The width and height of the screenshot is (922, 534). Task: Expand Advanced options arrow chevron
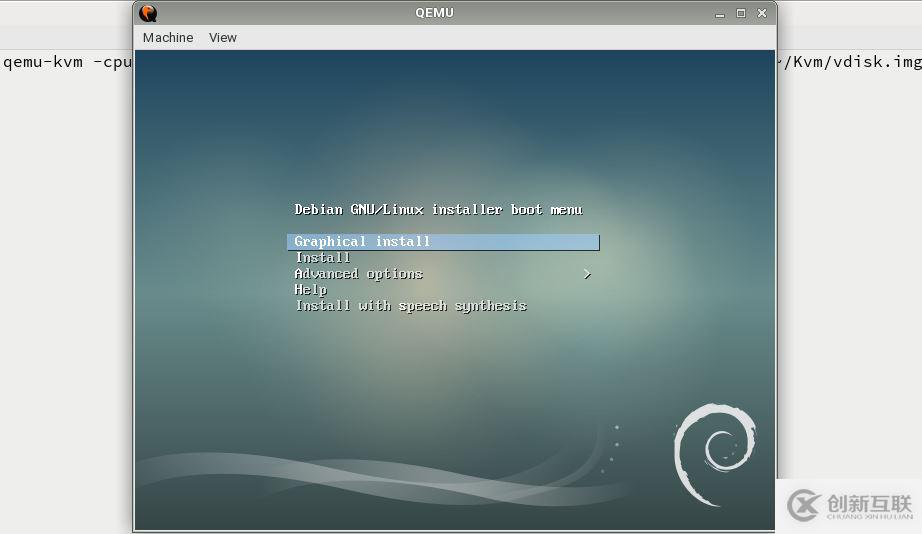pyautogui.click(x=587, y=274)
